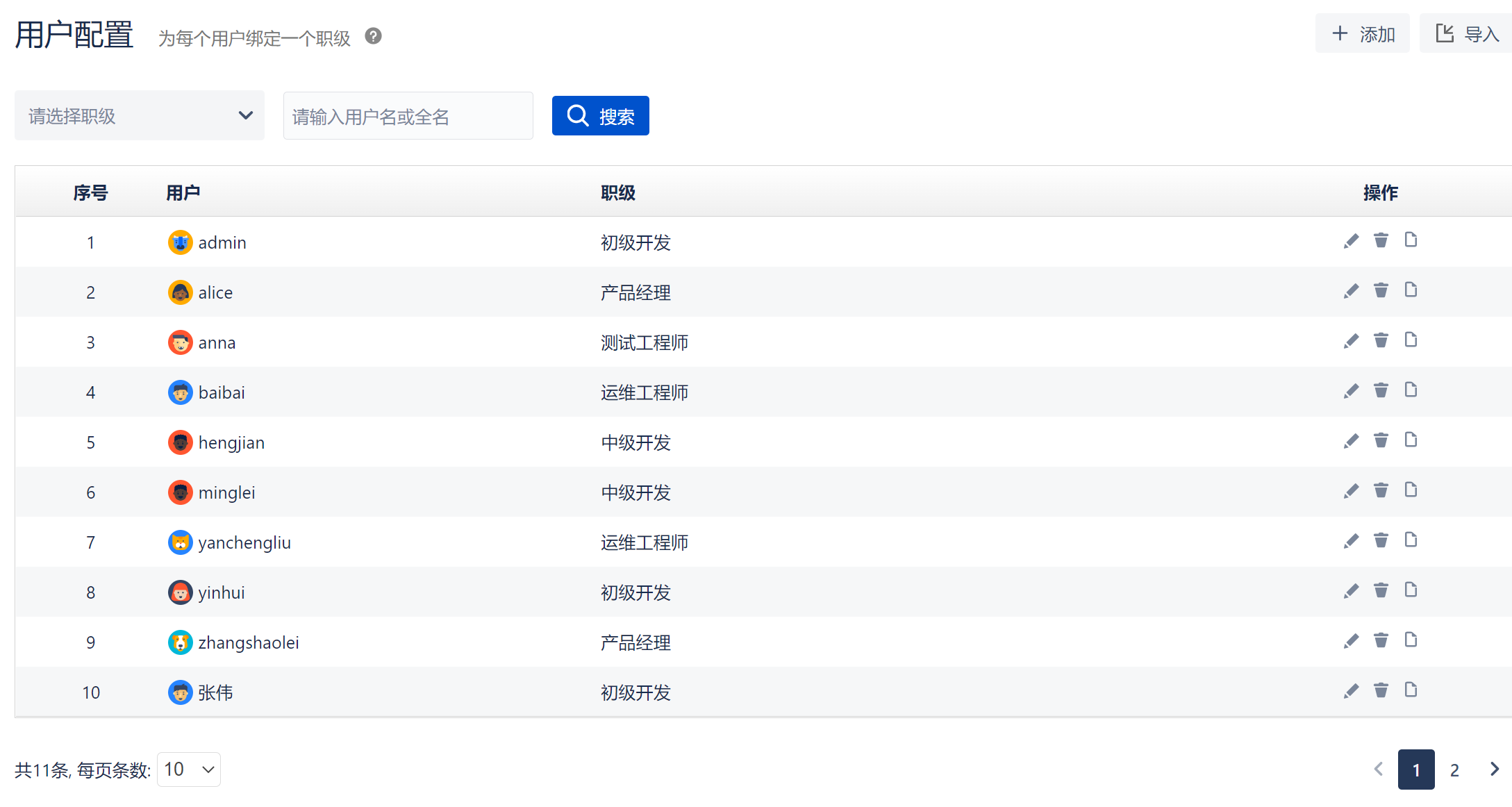Click the delete trash icon for alice

coord(1381,290)
